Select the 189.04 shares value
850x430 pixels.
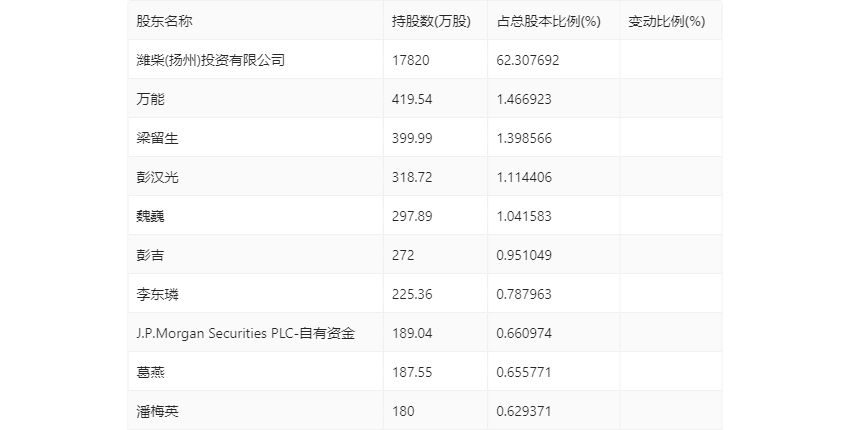tap(412, 333)
